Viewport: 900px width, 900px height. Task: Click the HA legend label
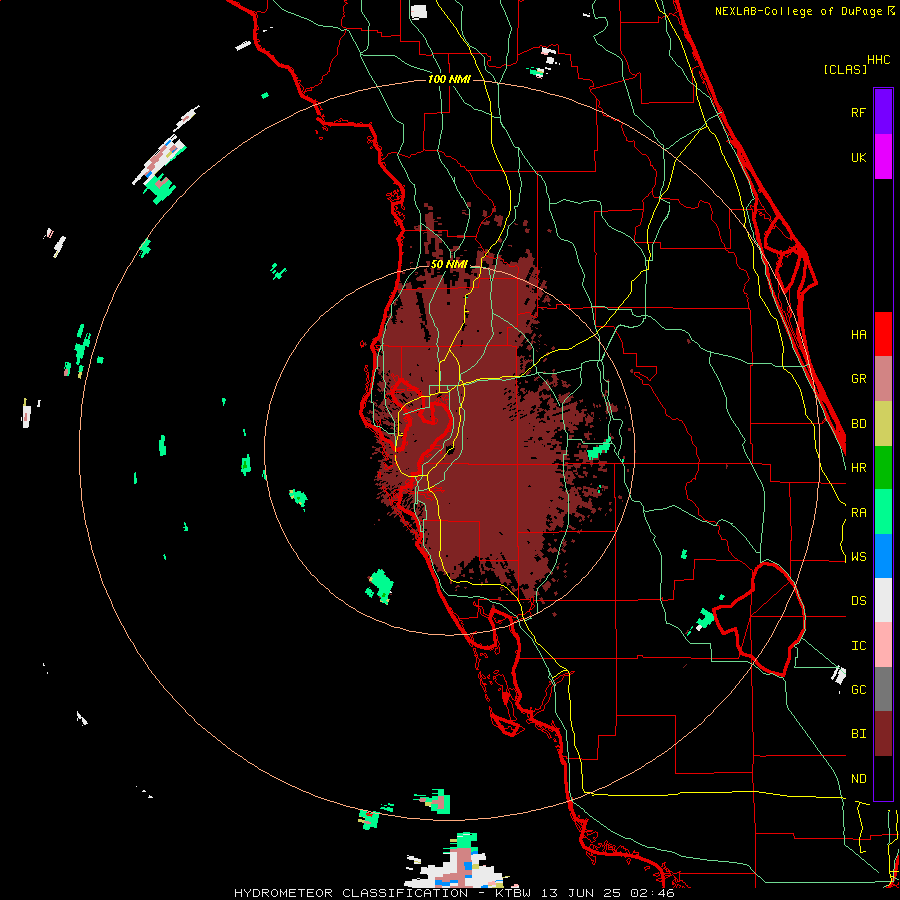click(x=858, y=334)
